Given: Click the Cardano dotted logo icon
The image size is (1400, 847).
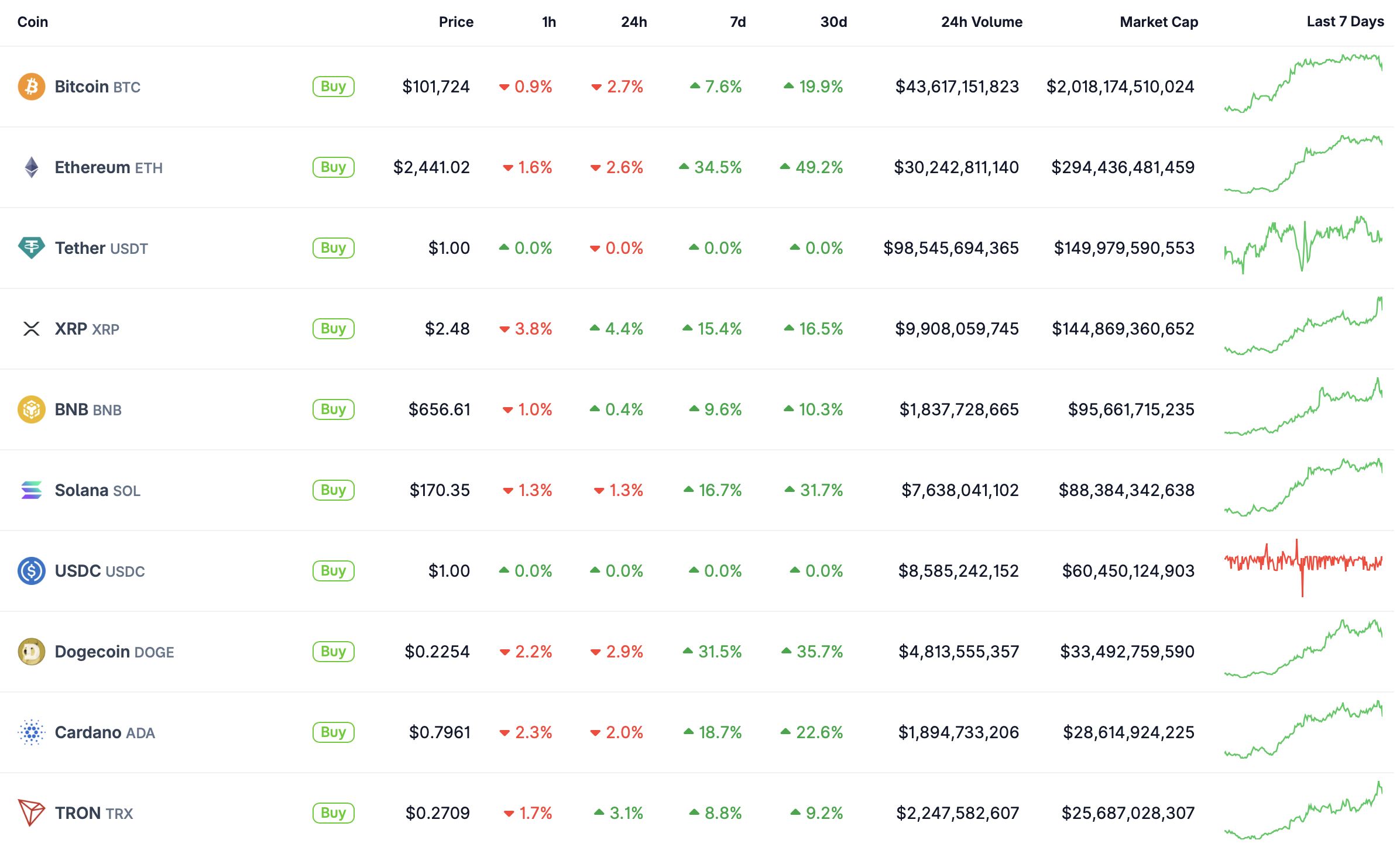Looking at the screenshot, I should pos(32,732).
